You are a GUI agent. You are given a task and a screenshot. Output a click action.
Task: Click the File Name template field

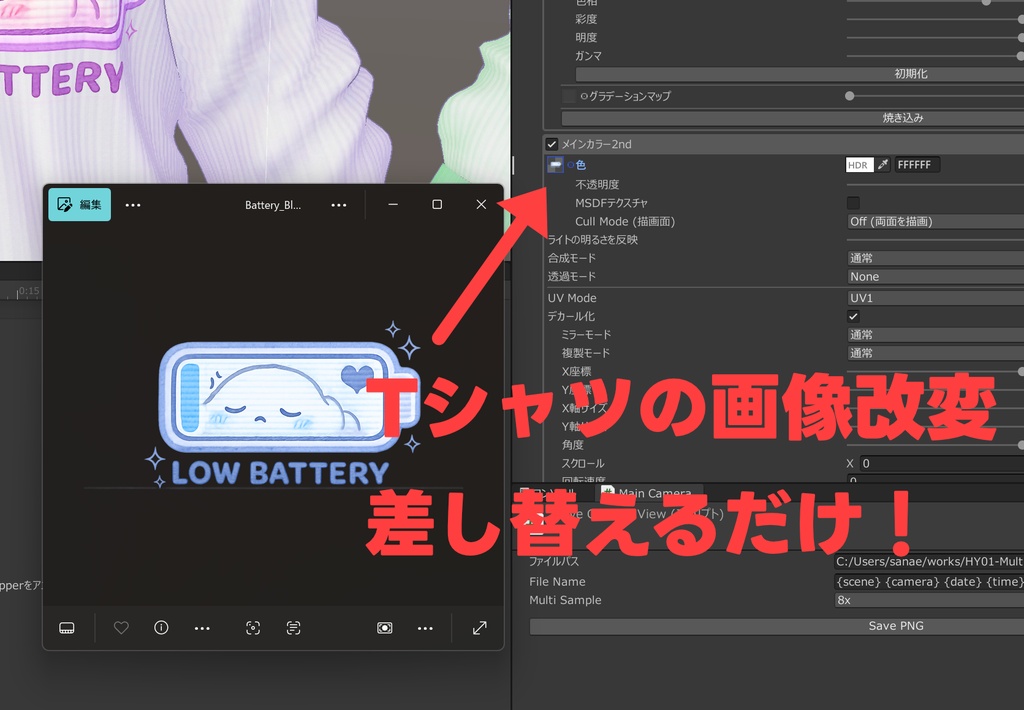tap(929, 581)
